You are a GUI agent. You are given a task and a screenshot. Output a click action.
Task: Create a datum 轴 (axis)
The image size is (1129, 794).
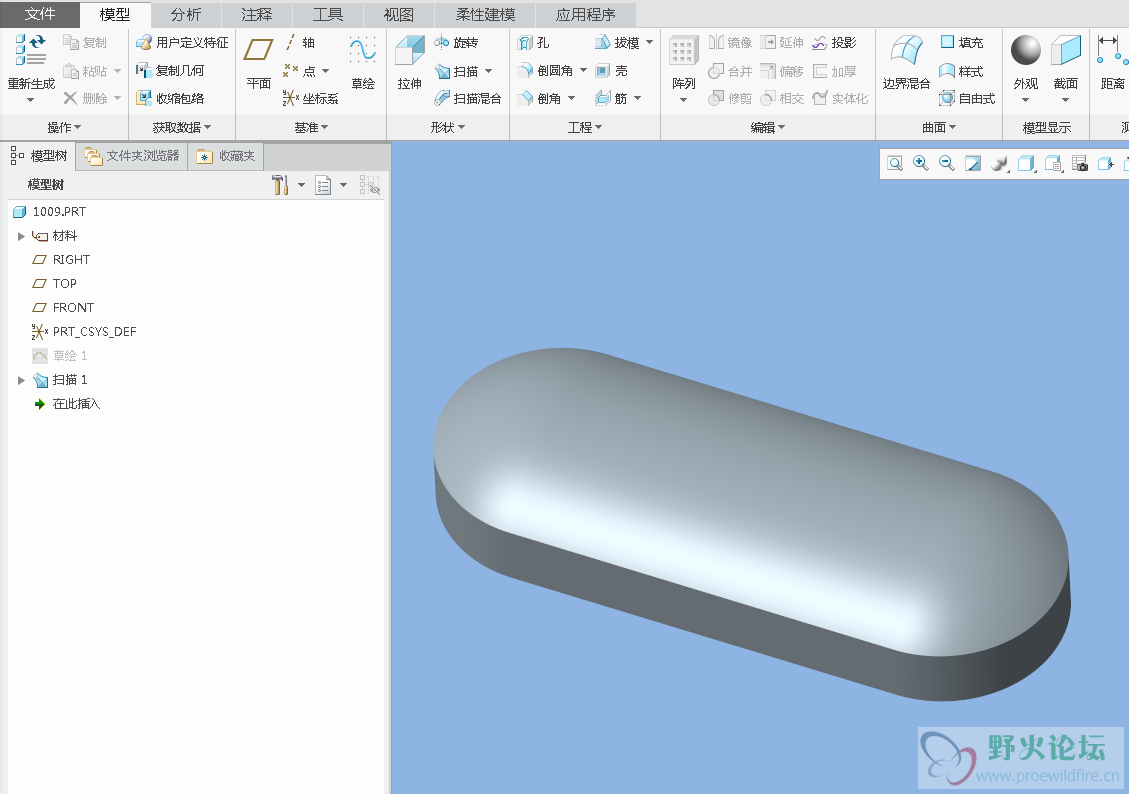pos(300,42)
